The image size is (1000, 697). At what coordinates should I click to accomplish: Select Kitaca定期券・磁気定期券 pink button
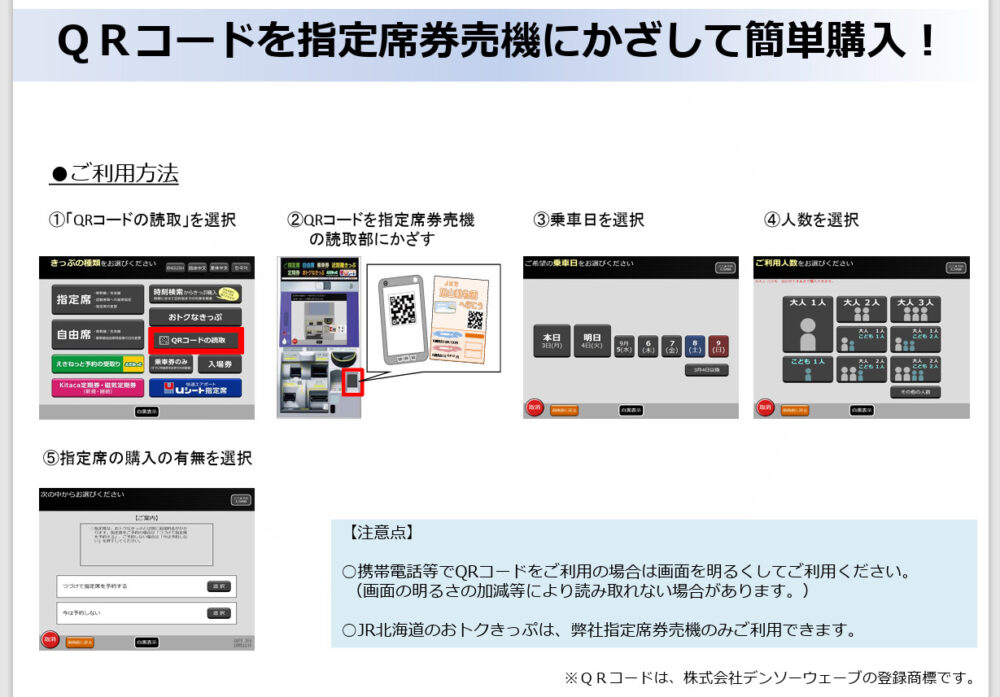(x=98, y=388)
